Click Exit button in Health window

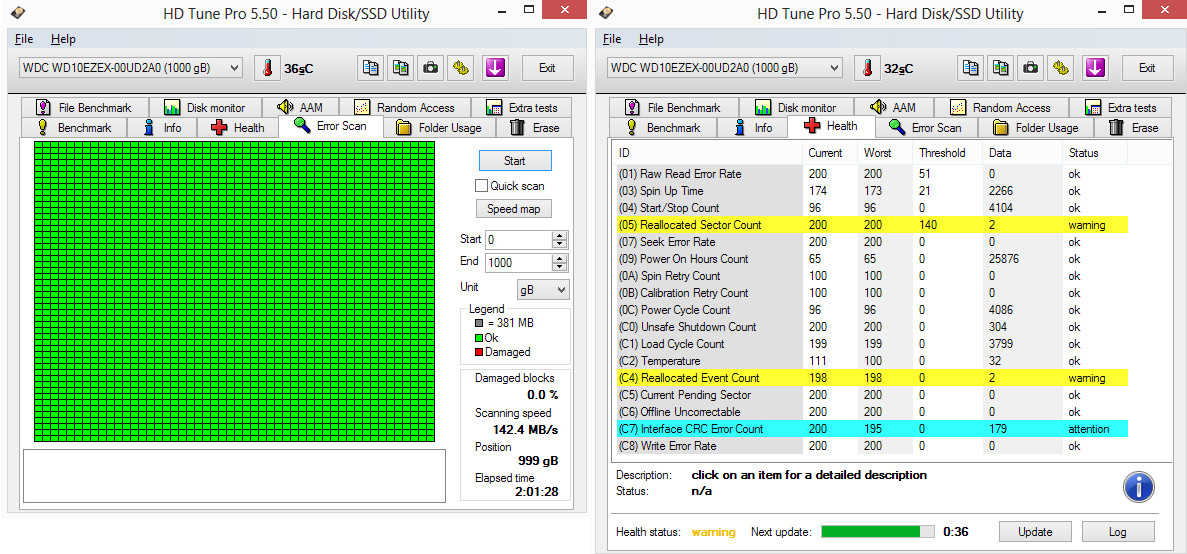click(1147, 67)
